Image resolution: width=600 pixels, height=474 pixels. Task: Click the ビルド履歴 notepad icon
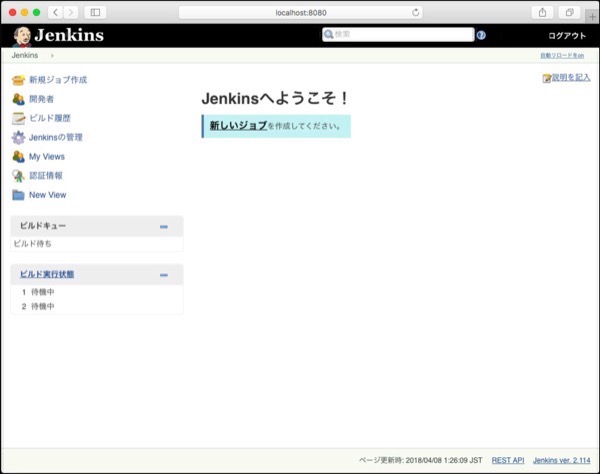18,118
